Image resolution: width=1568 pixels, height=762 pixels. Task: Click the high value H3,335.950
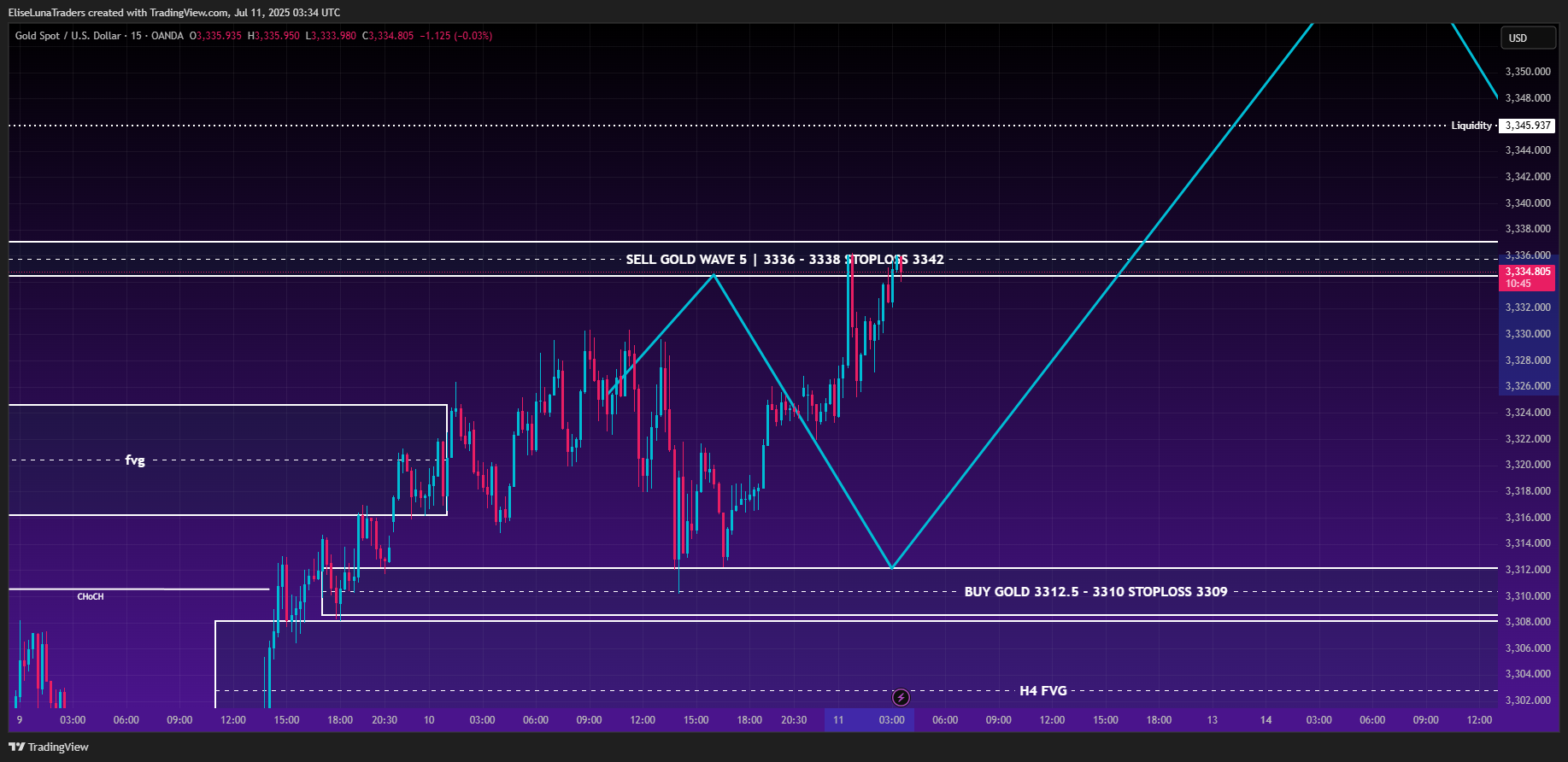273,36
